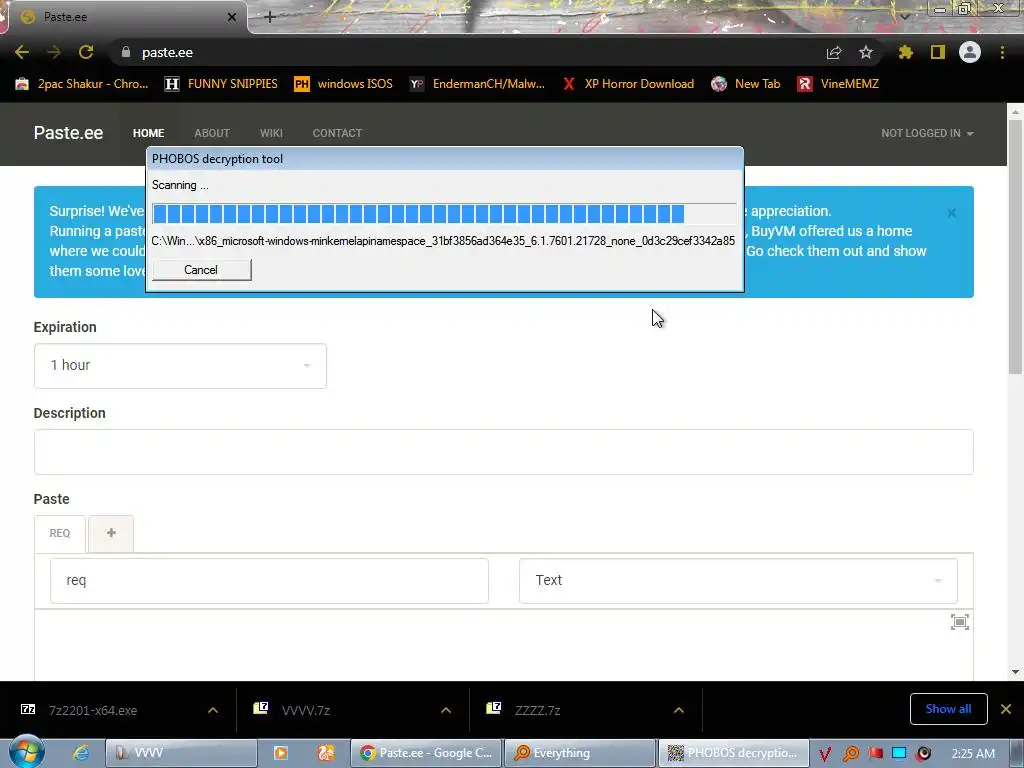Screen dimensions: 1024x768
Task: Open the Chrome extensions puzzle icon
Action: tap(906, 52)
